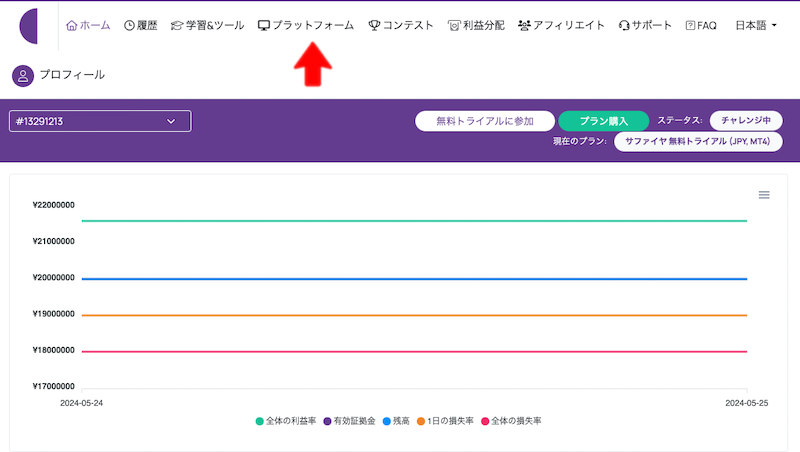The height and width of the screenshot is (452, 800).
Task: Click the green profit-rate chart line
Action: [x=414, y=221]
